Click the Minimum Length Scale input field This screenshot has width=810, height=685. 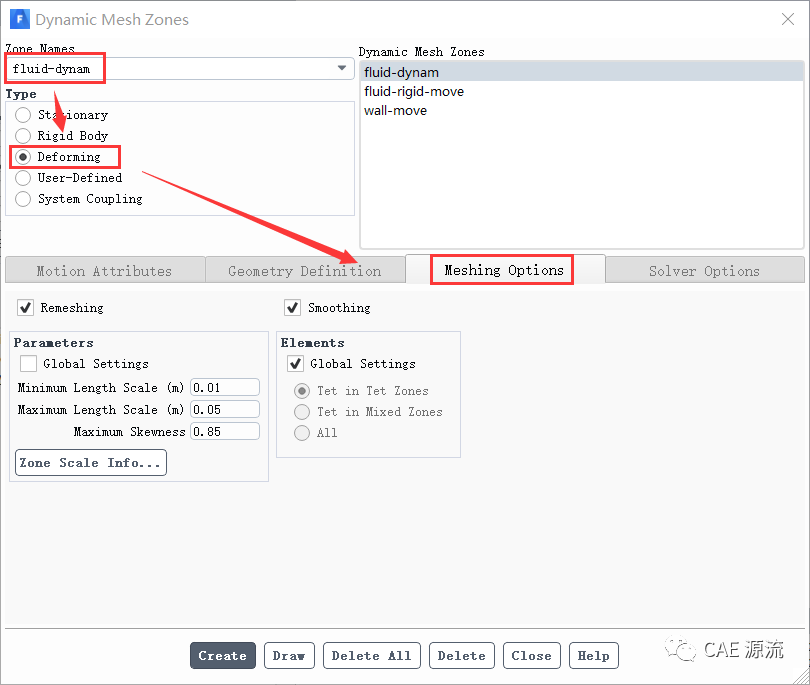(x=225, y=388)
